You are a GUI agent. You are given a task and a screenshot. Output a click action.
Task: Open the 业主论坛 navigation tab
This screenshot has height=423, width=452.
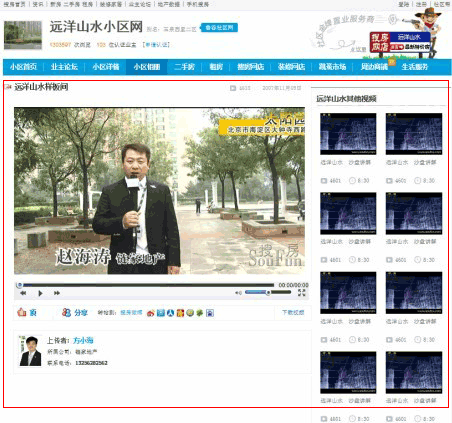coord(64,67)
